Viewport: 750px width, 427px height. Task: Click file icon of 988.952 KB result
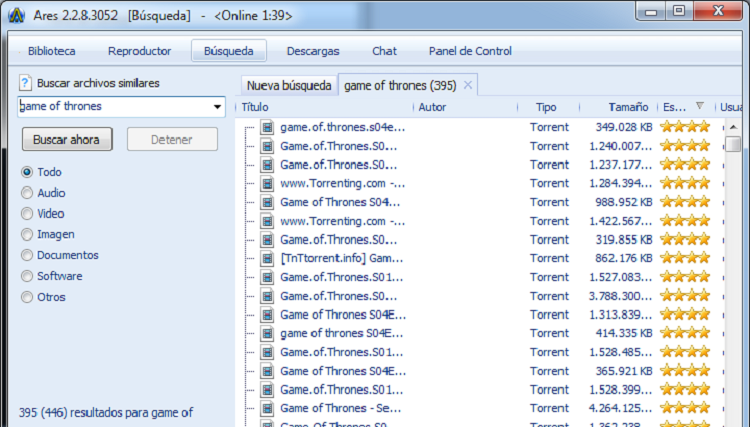pos(267,202)
